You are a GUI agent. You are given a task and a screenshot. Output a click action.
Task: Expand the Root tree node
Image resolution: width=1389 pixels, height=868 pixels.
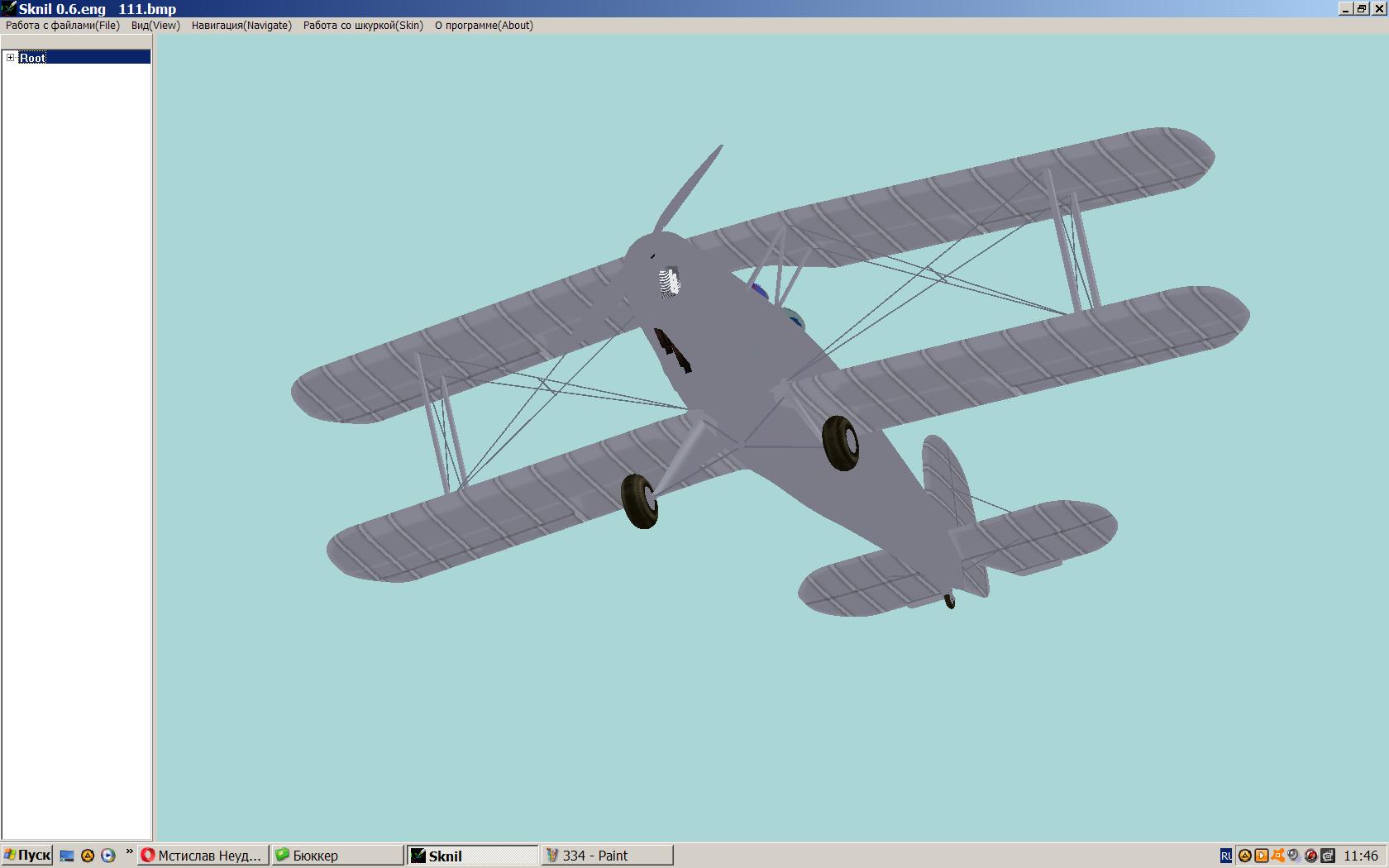point(10,57)
